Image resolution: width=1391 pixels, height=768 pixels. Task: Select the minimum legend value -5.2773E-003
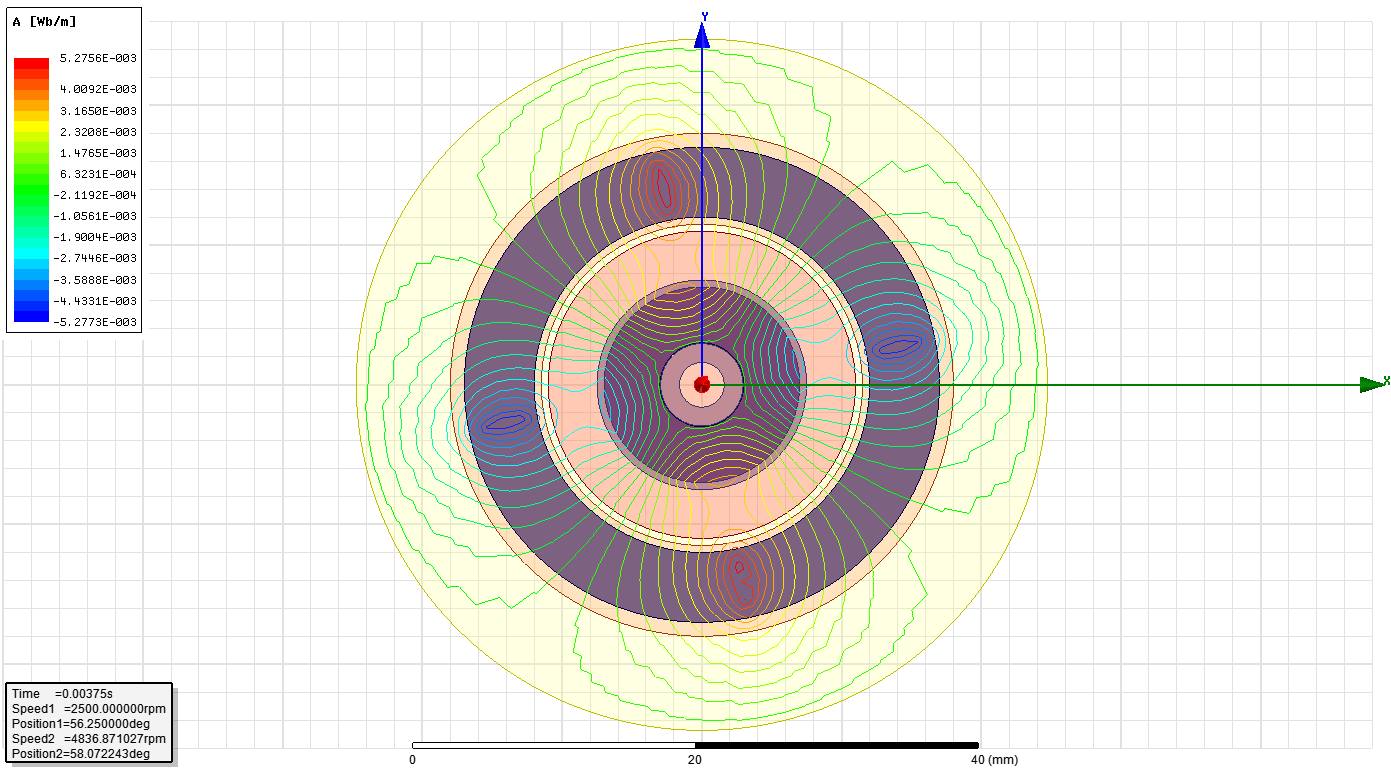(96, 322)
